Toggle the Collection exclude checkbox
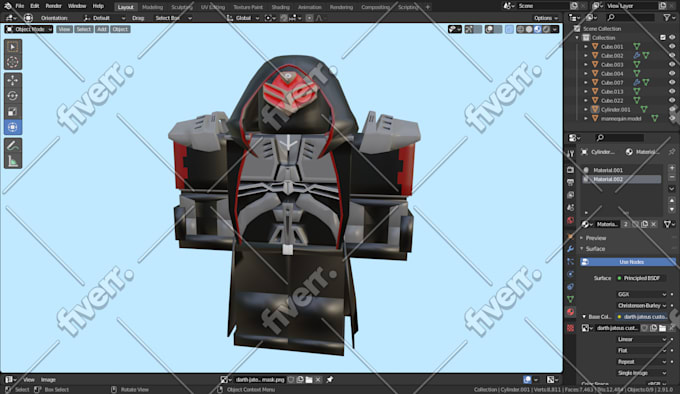 (663, 38)
